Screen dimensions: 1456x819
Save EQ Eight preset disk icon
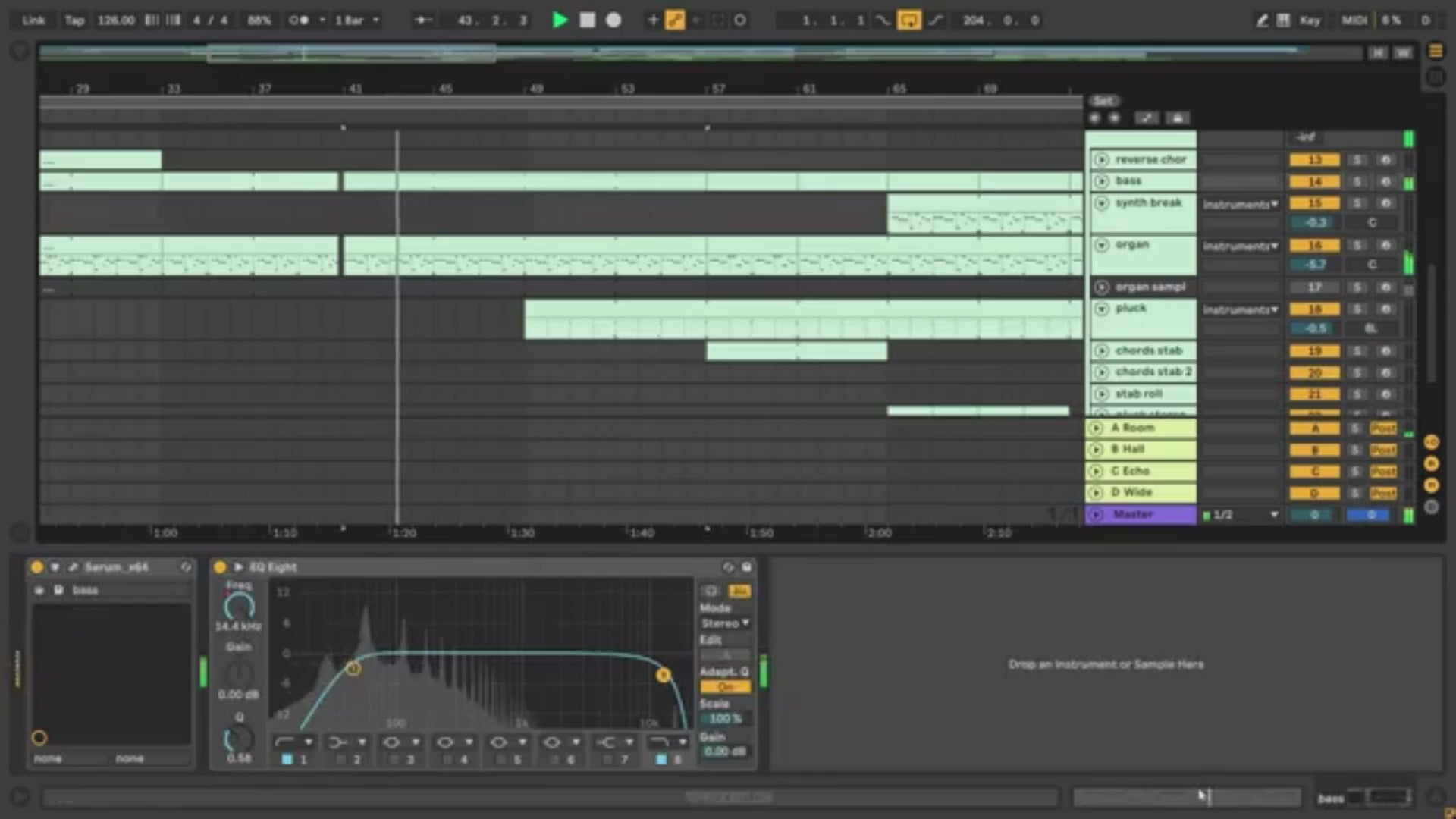coord(746,567)
